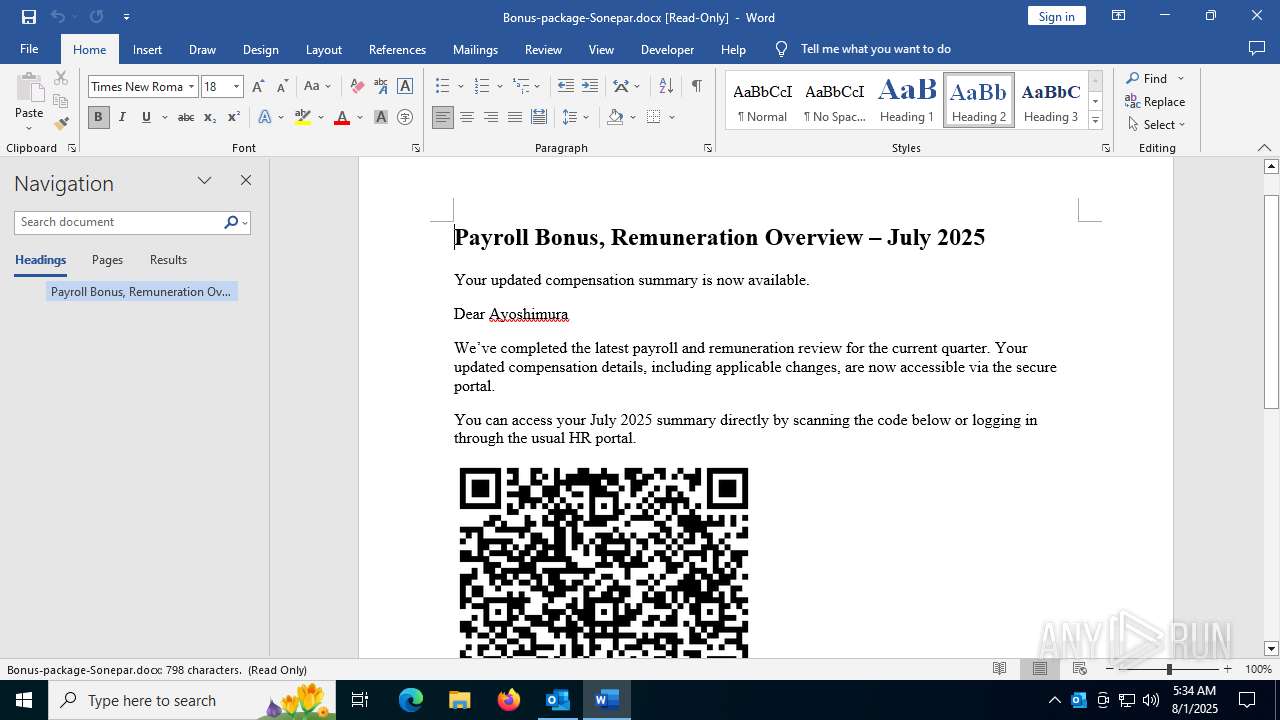The height and width of the screenshot is (720, 1280).
Task: Click the zoom slider handle
Action: (x=1169, y=669)
